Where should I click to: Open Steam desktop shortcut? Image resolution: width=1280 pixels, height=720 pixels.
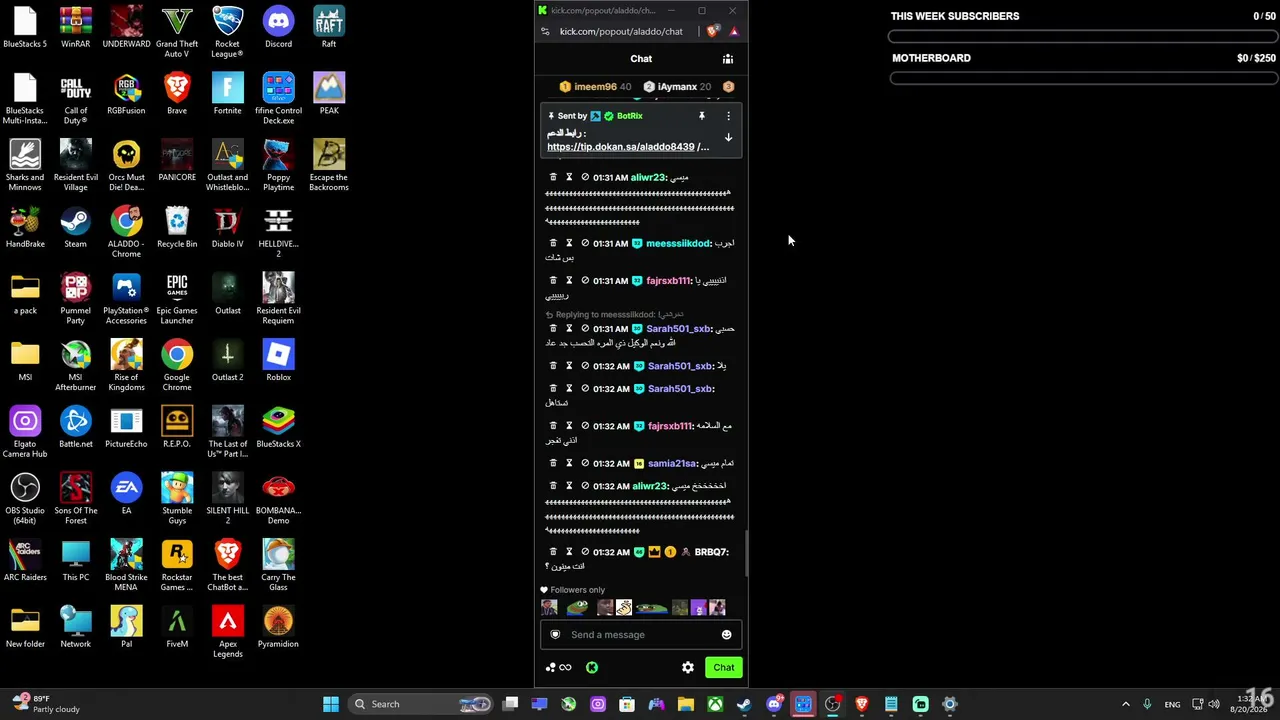click(75, 227)
